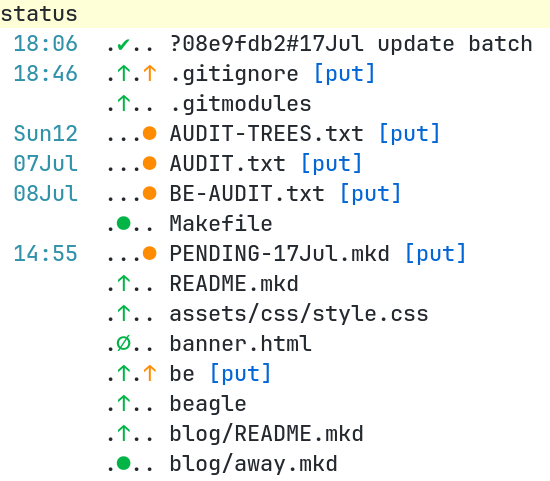This screenshot has width=550, height=481.
Task: Click the Sun12 date stamp
Action: click(45, 134)
